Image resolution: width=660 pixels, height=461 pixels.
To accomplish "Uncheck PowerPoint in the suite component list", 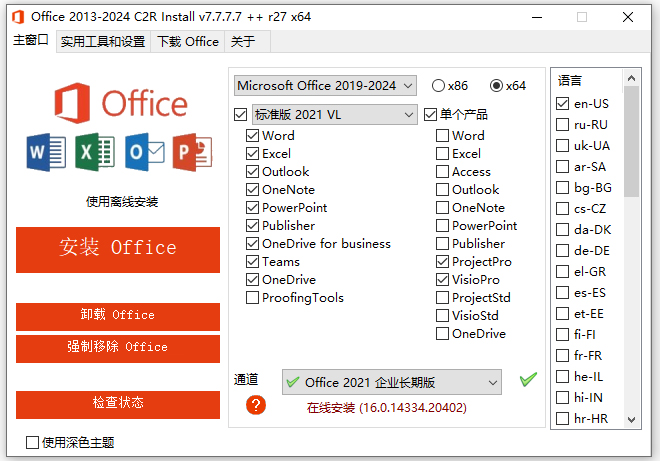I will 253,208.
